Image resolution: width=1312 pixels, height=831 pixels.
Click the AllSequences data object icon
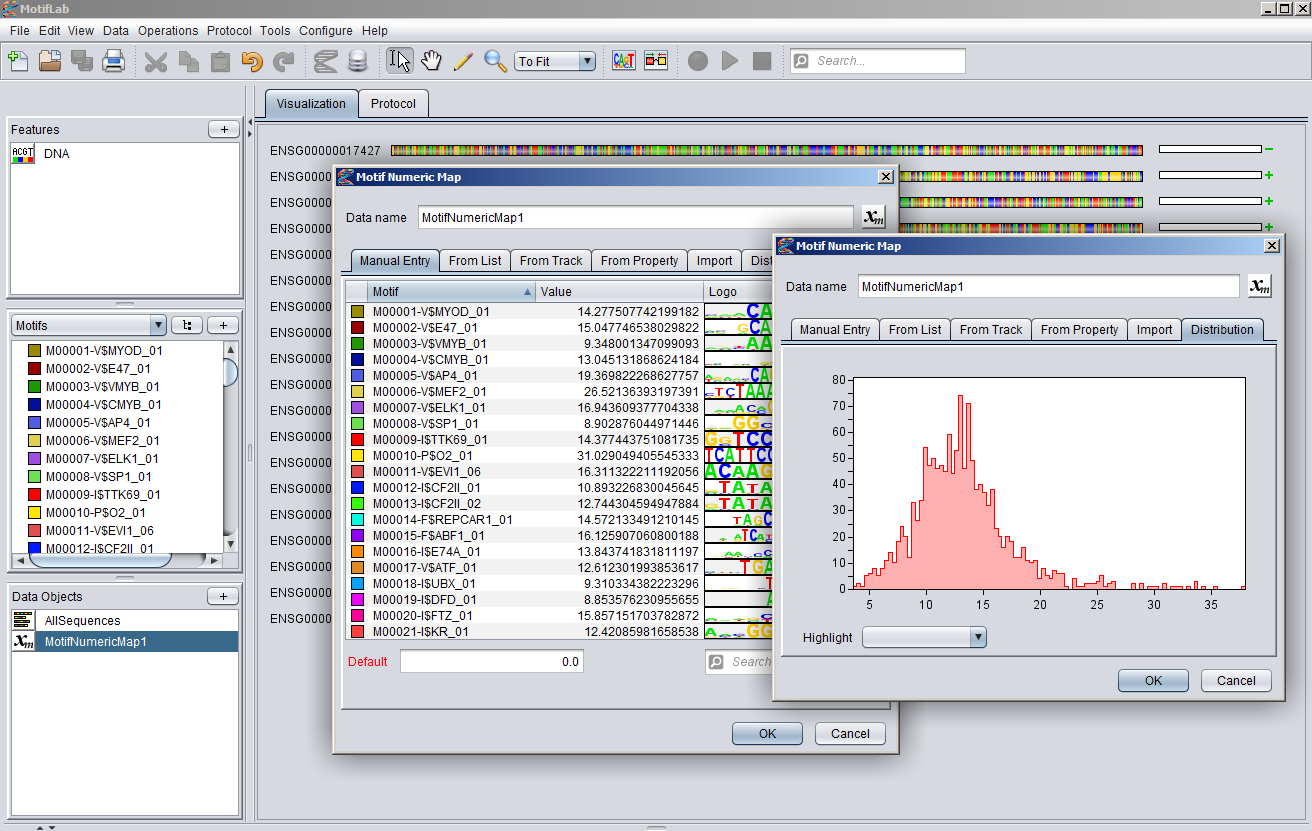[23, 621]
